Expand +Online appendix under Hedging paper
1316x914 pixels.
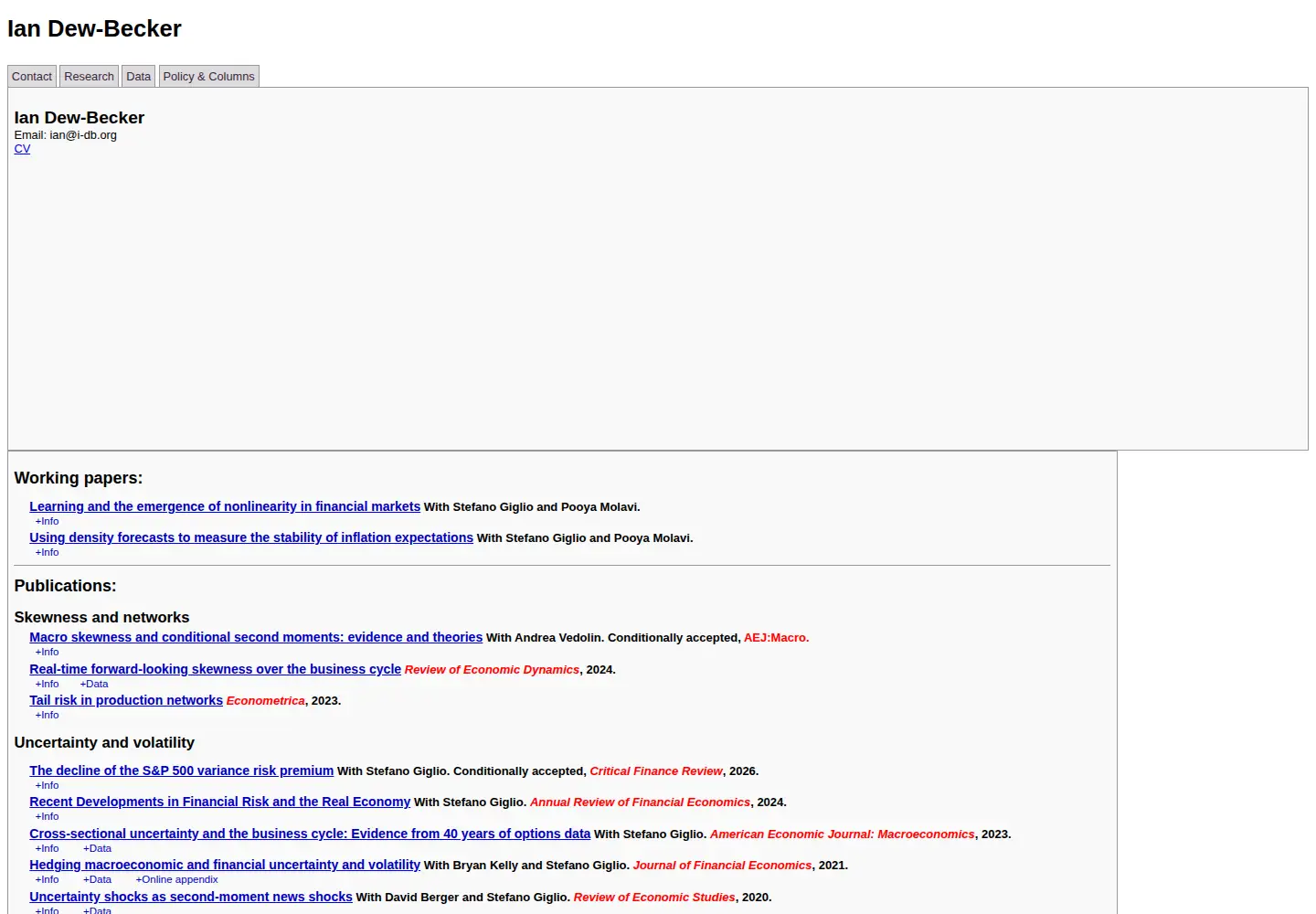[x=176, y=879]
